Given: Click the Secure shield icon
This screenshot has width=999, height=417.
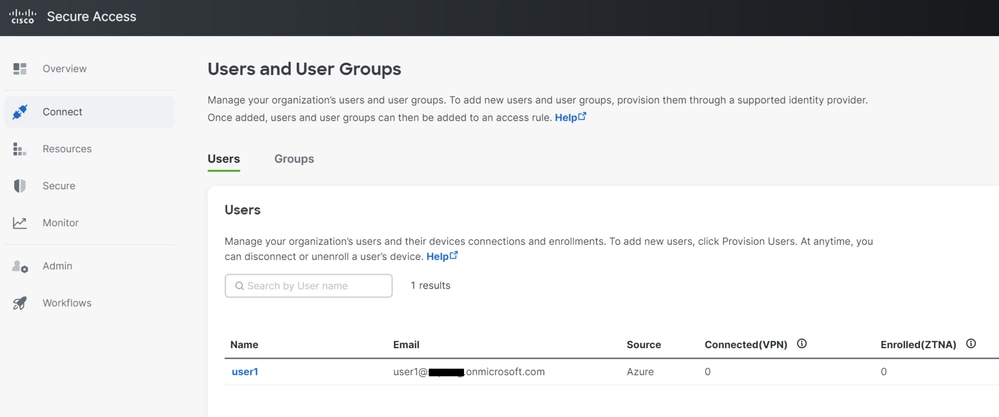Looking at the screenshot, I should click(20, 186).
